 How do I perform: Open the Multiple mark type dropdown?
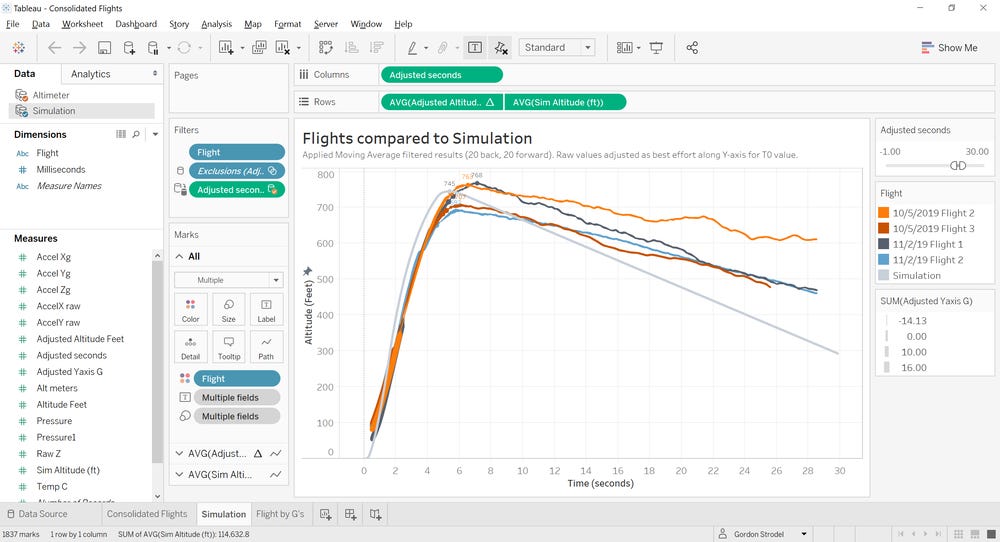[228, 280]
